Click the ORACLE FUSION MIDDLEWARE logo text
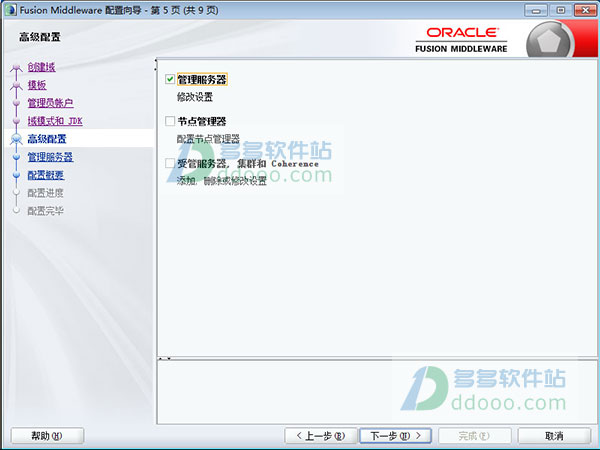 coord(461,40)
